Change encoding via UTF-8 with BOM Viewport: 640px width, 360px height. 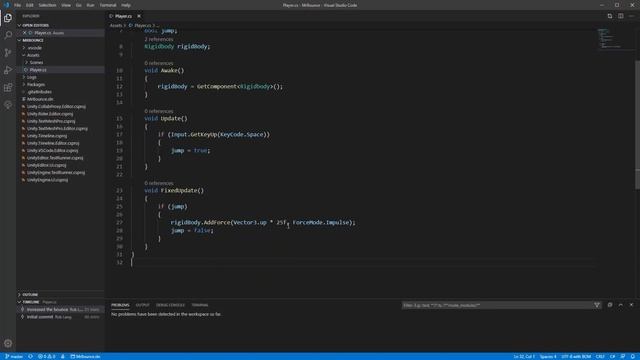576,356
